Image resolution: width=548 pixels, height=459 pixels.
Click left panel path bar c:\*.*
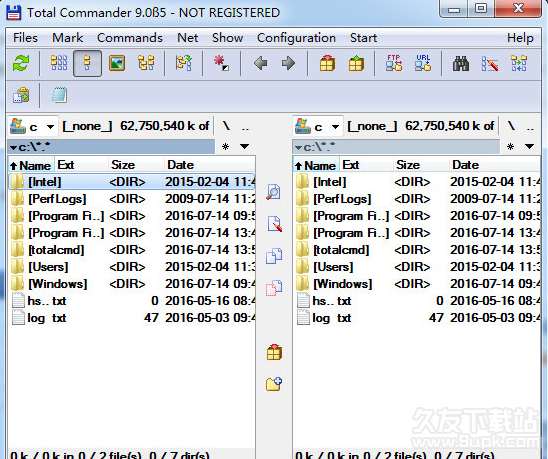pyautogui.click(x=111, y=147)
